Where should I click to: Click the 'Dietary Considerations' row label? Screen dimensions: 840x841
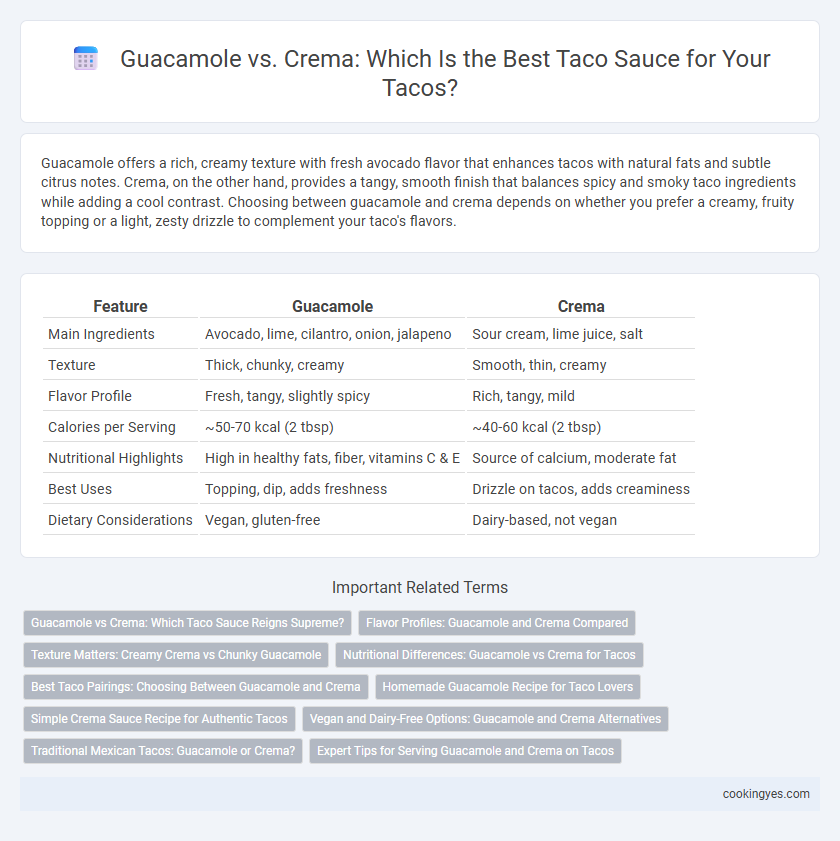point(120,520)
